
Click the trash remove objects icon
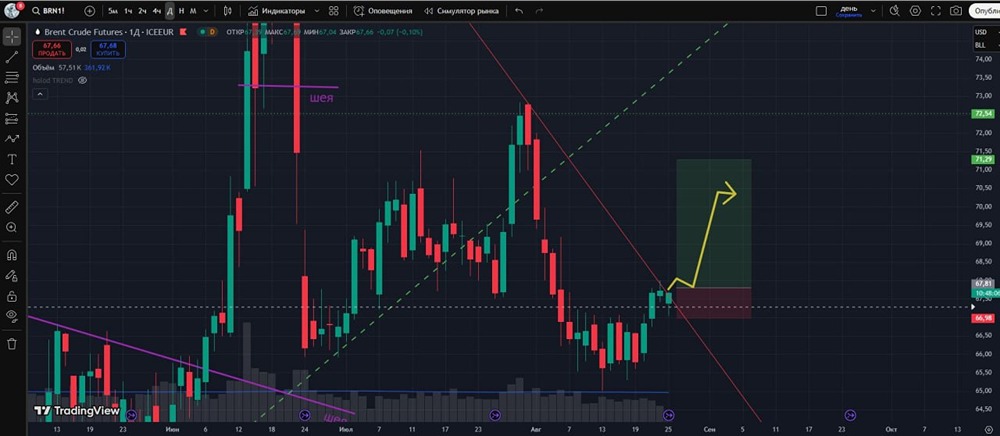11,344
